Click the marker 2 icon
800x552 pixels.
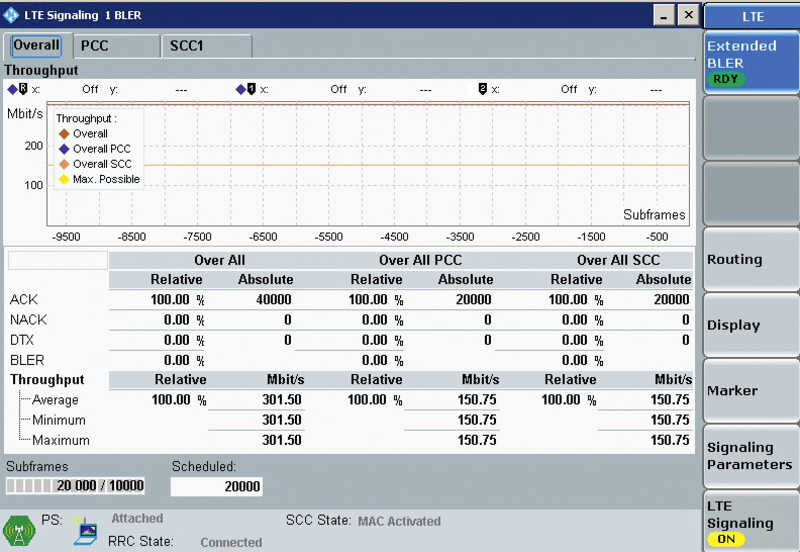[482, 89]
